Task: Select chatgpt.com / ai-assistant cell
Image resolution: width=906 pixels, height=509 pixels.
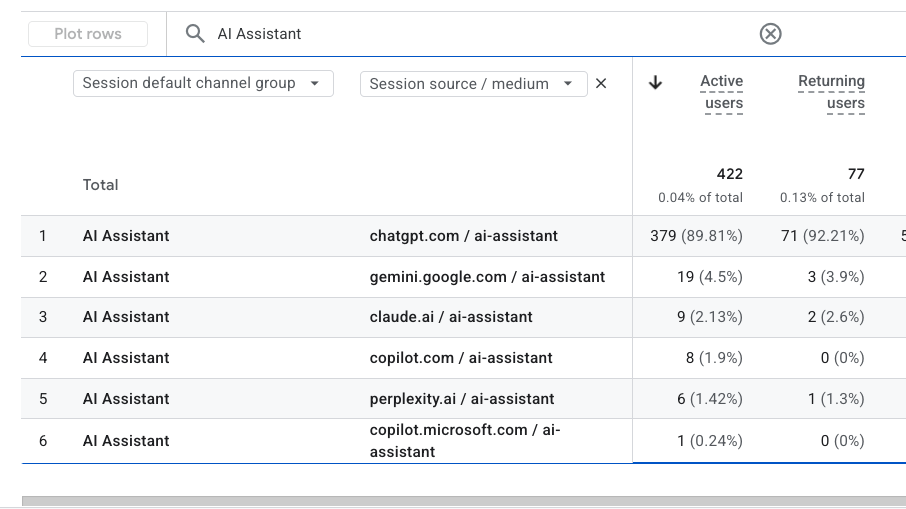Action: click(464, 236)
